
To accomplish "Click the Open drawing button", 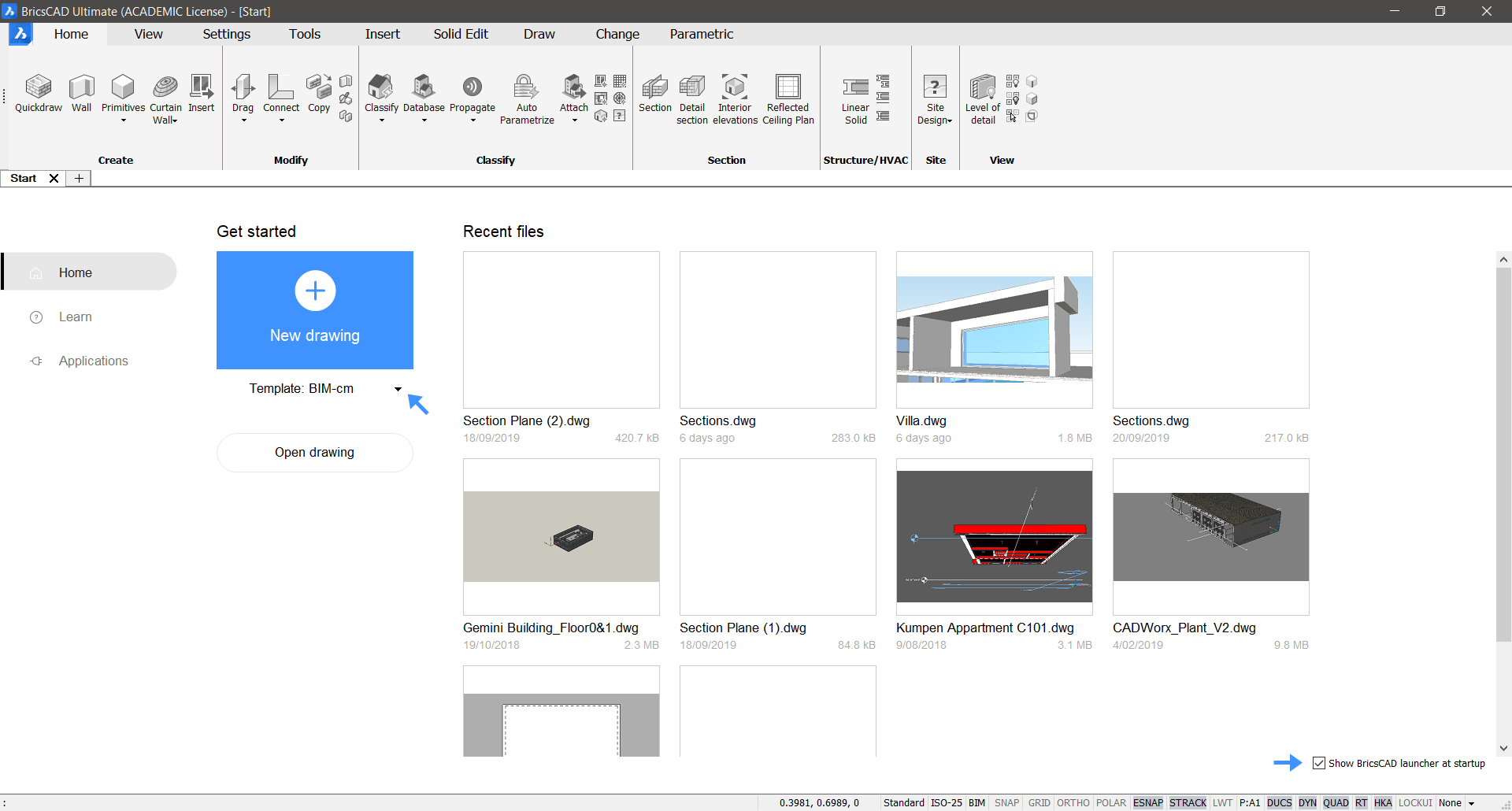I will point(315,453).
